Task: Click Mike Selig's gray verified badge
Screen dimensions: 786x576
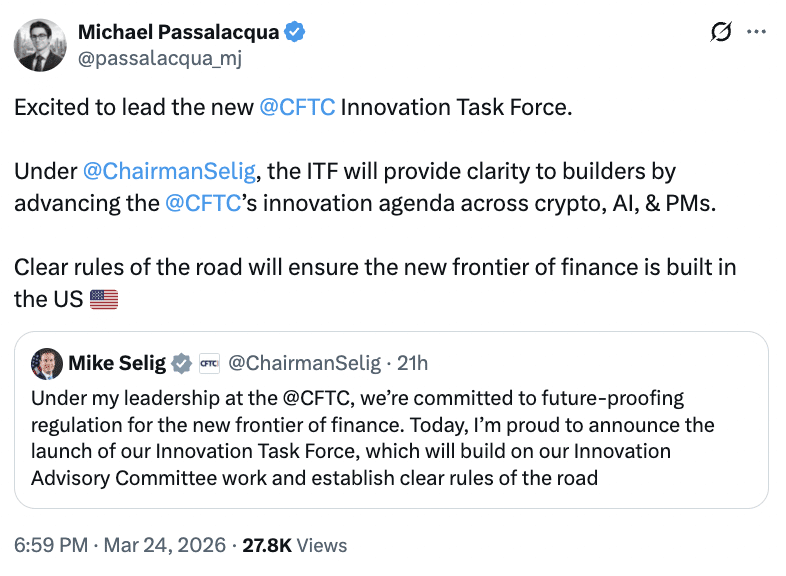Action: point(181,362)
